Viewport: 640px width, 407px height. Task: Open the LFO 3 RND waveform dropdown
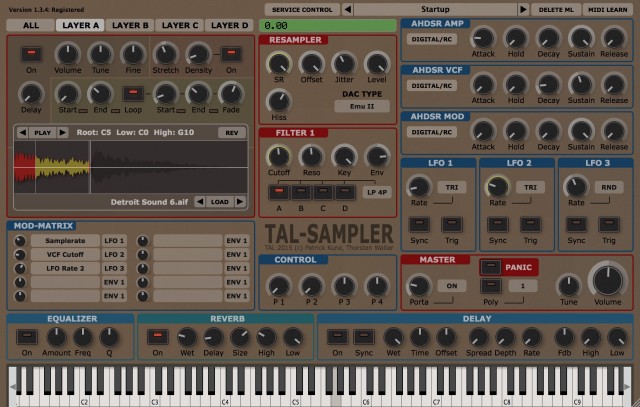608,187
